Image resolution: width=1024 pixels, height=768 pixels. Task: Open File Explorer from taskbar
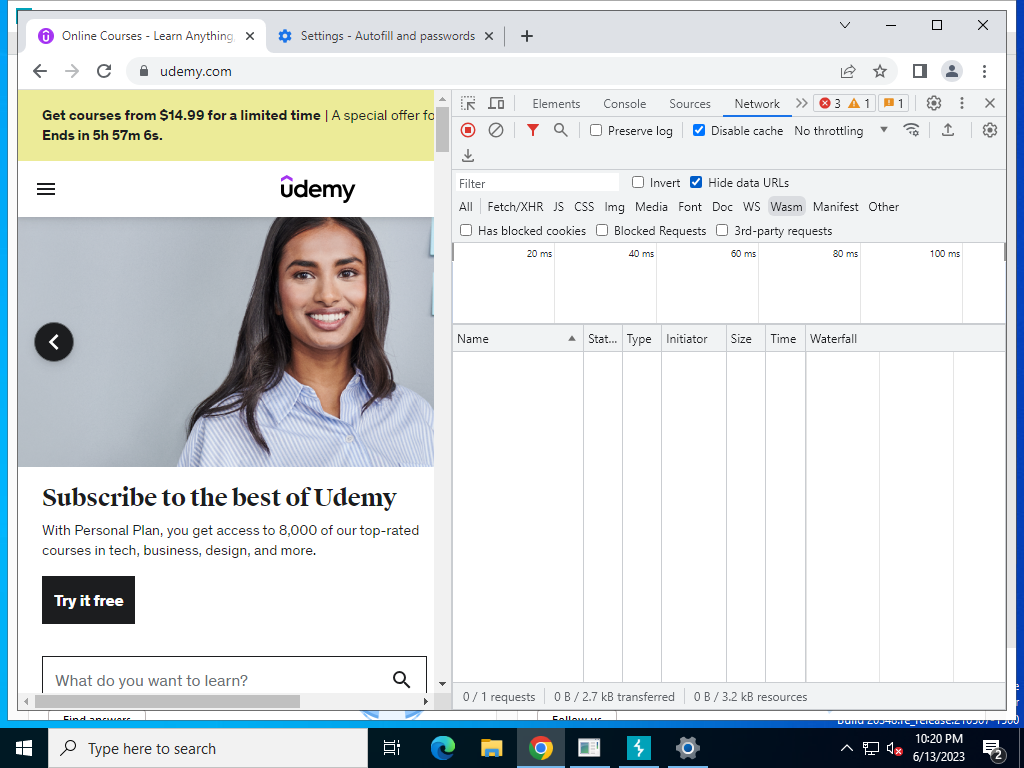click(491, 748)
